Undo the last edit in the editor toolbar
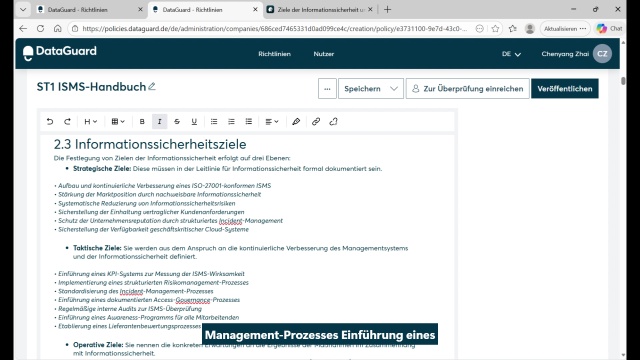Screen dimensions: 640x360 [50, 122]
